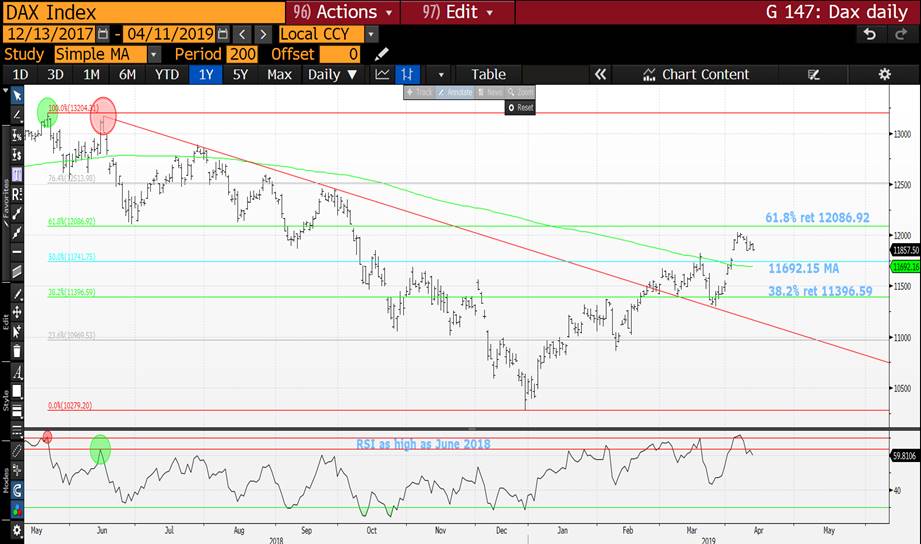
Task: Select the Max range tab
Action: point(279,75)
